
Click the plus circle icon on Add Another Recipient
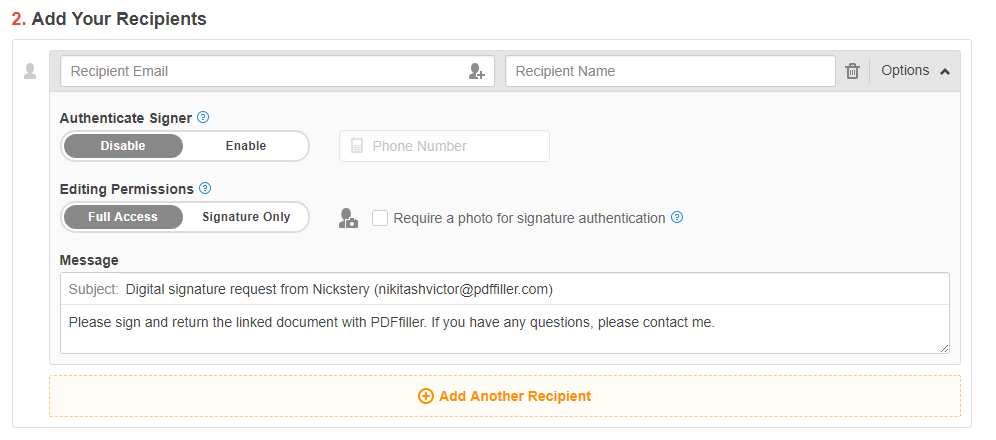pos(426,396)
